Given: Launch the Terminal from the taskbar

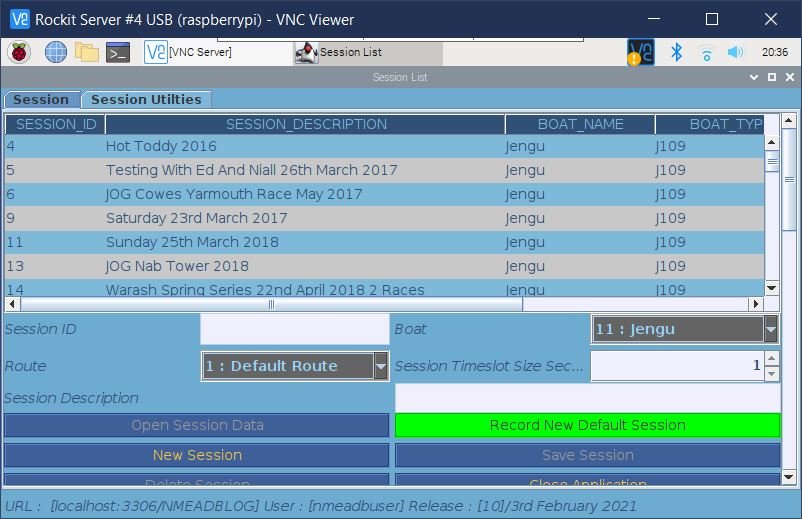Looking at the screenshot, I should (x=118, y=53).
